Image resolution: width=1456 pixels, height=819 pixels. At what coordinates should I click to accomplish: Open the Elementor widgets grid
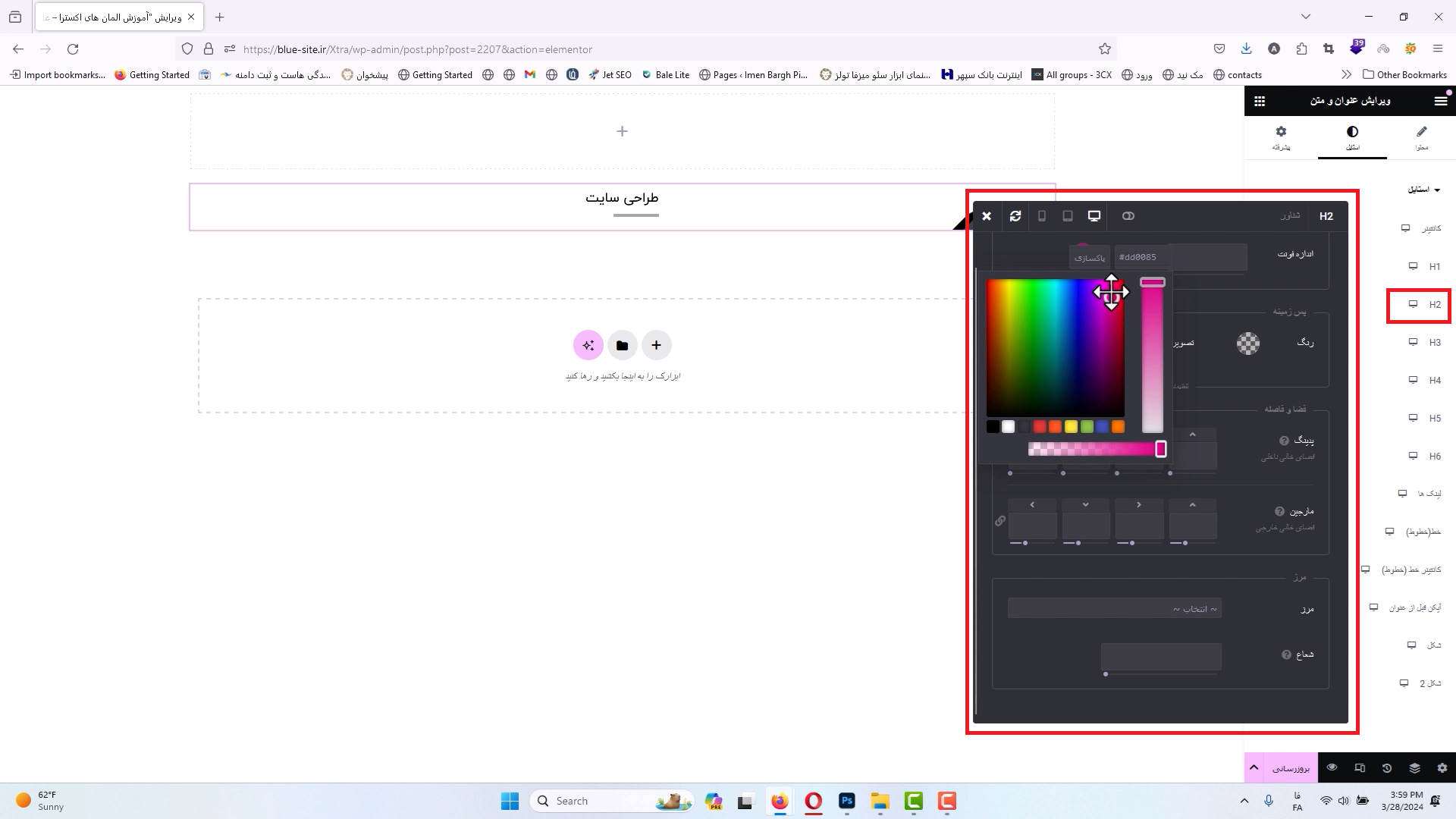tap(1260, 101)
